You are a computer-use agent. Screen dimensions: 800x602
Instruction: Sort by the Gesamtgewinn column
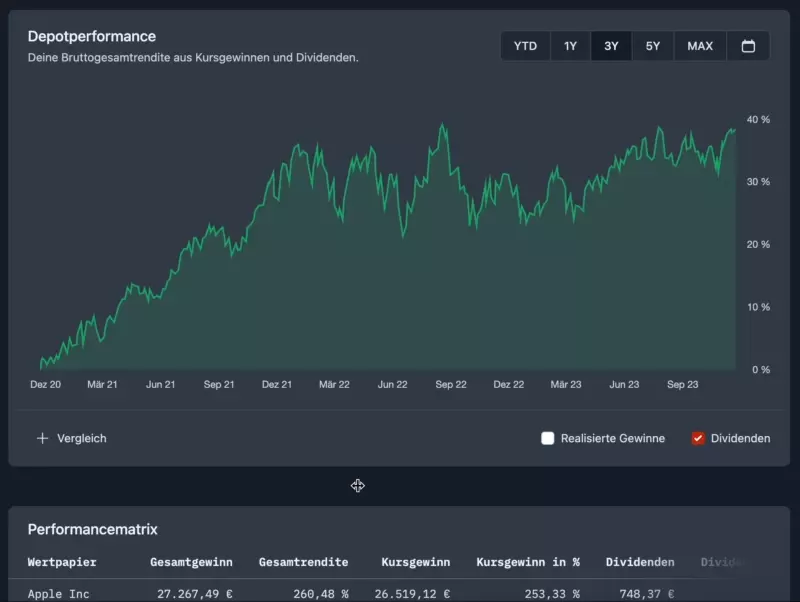click(191, 562)
